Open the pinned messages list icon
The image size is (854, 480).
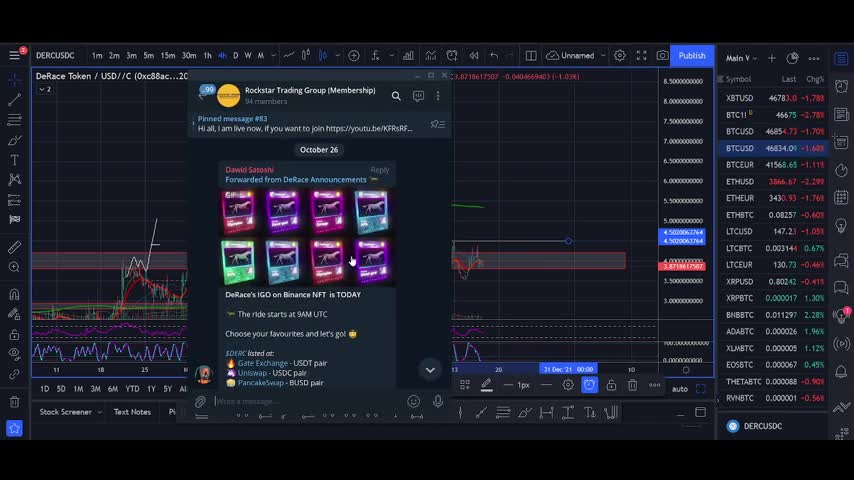[x=437, y=124]
